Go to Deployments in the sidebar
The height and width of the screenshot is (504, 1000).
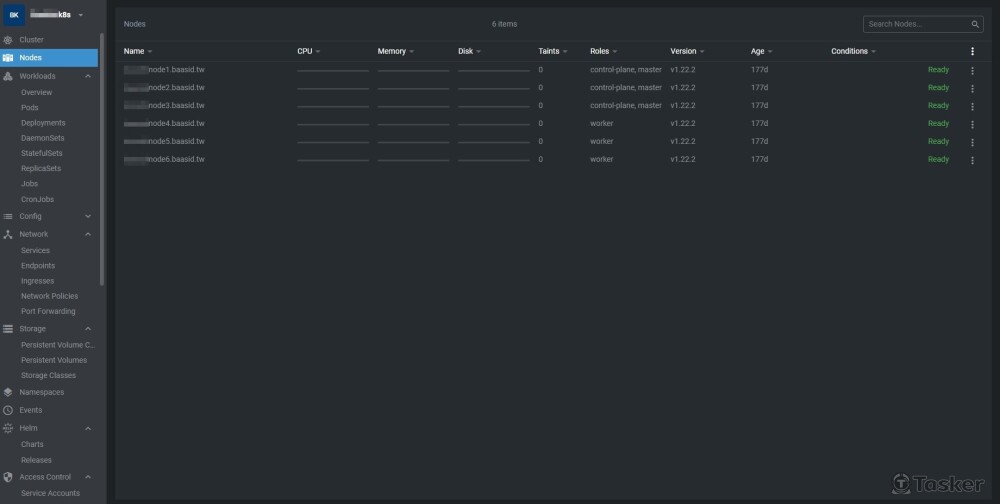(x=43, y=123)
